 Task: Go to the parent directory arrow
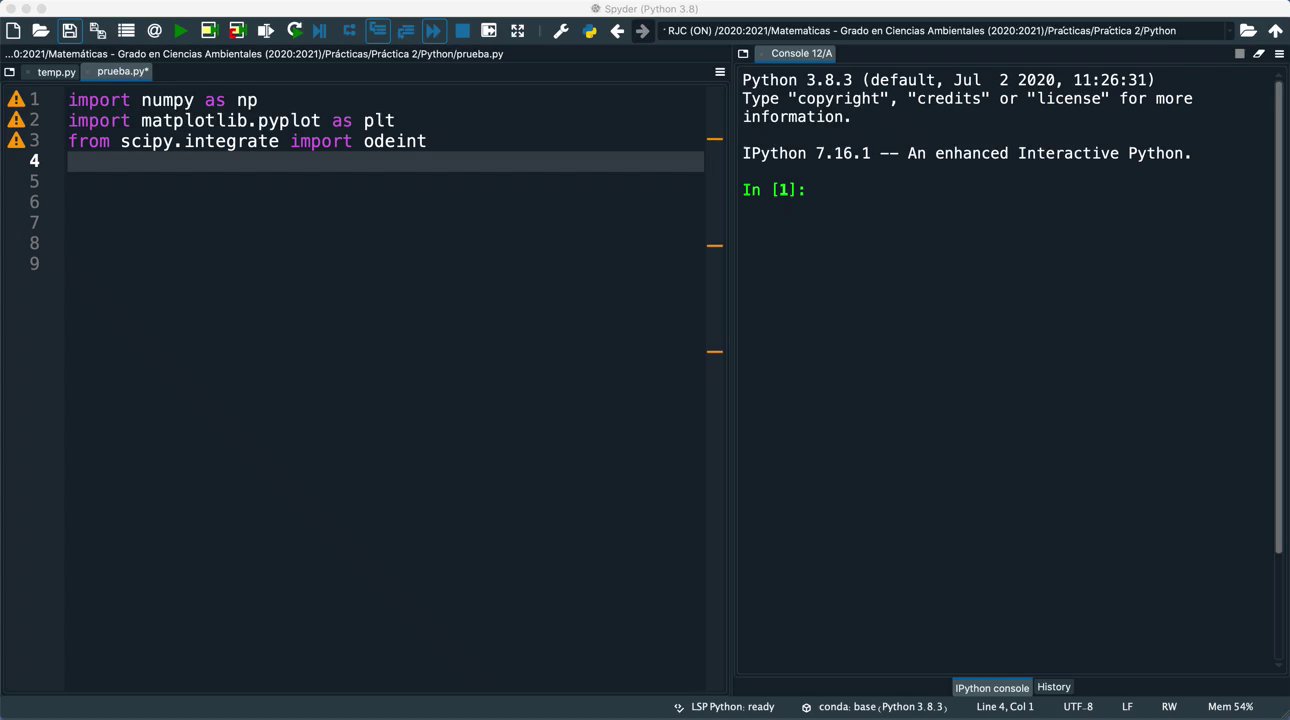point(1275,31)
